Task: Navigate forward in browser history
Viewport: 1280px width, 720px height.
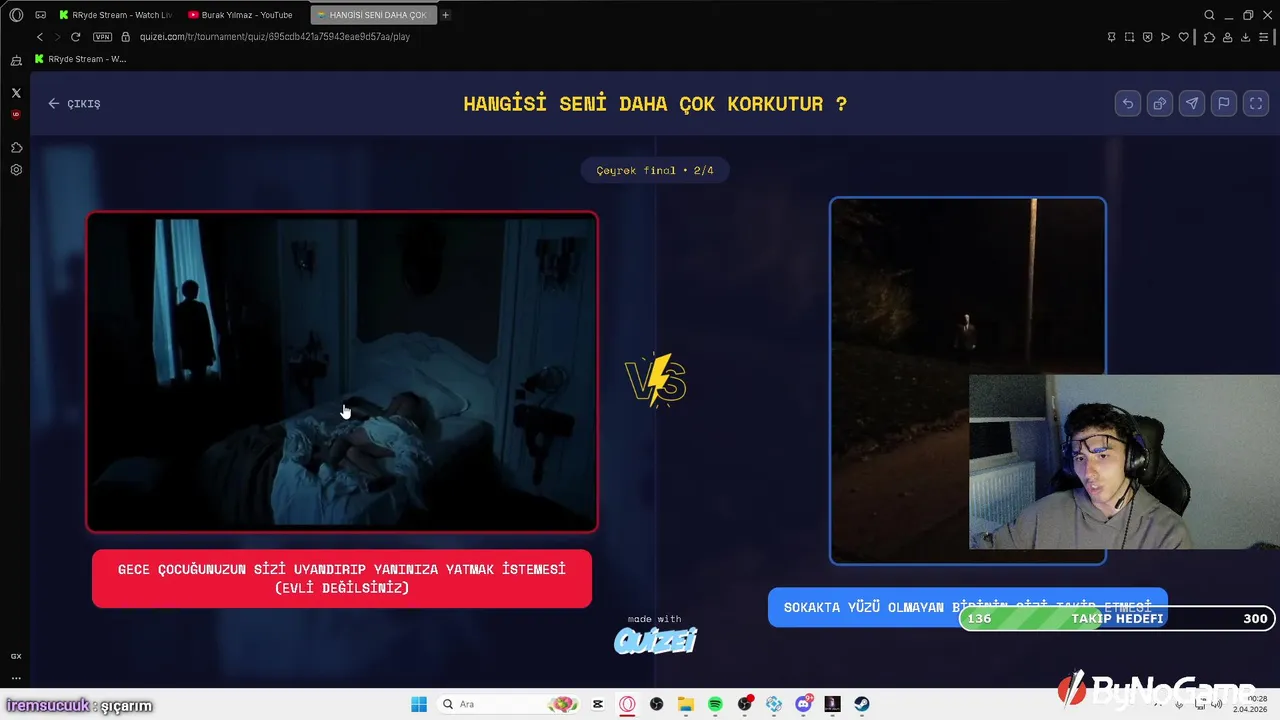Action: pyautogui.click(x=57, y=37)
